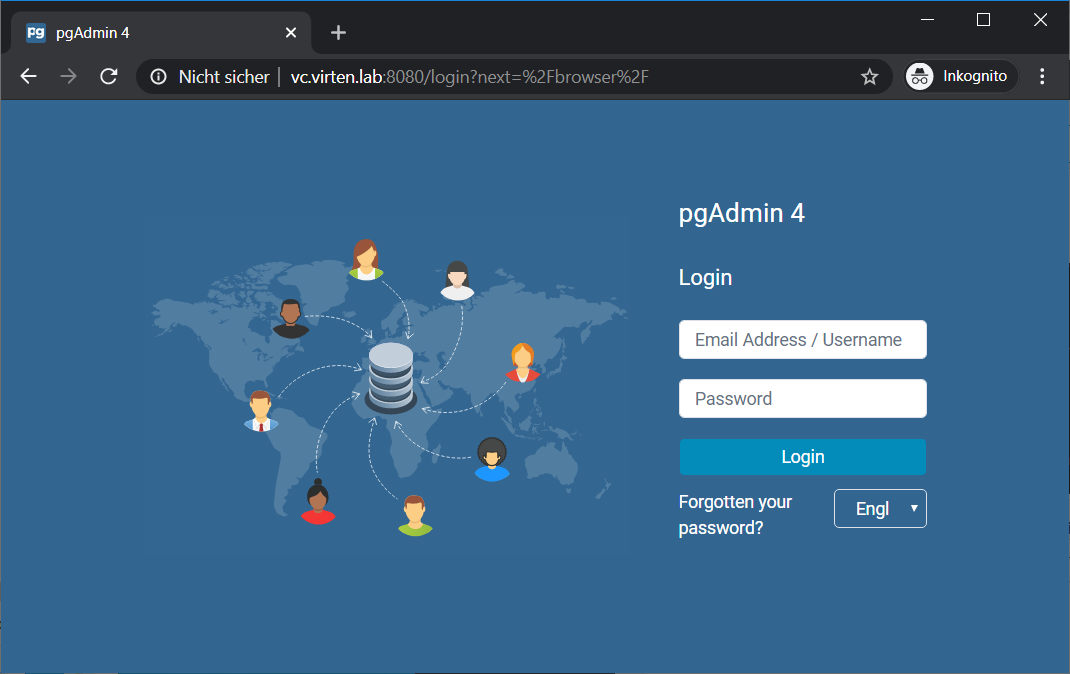The height and width of the screenshot is (674, 1070).
Task: Focus the Password input field
Action: [802, 398]
